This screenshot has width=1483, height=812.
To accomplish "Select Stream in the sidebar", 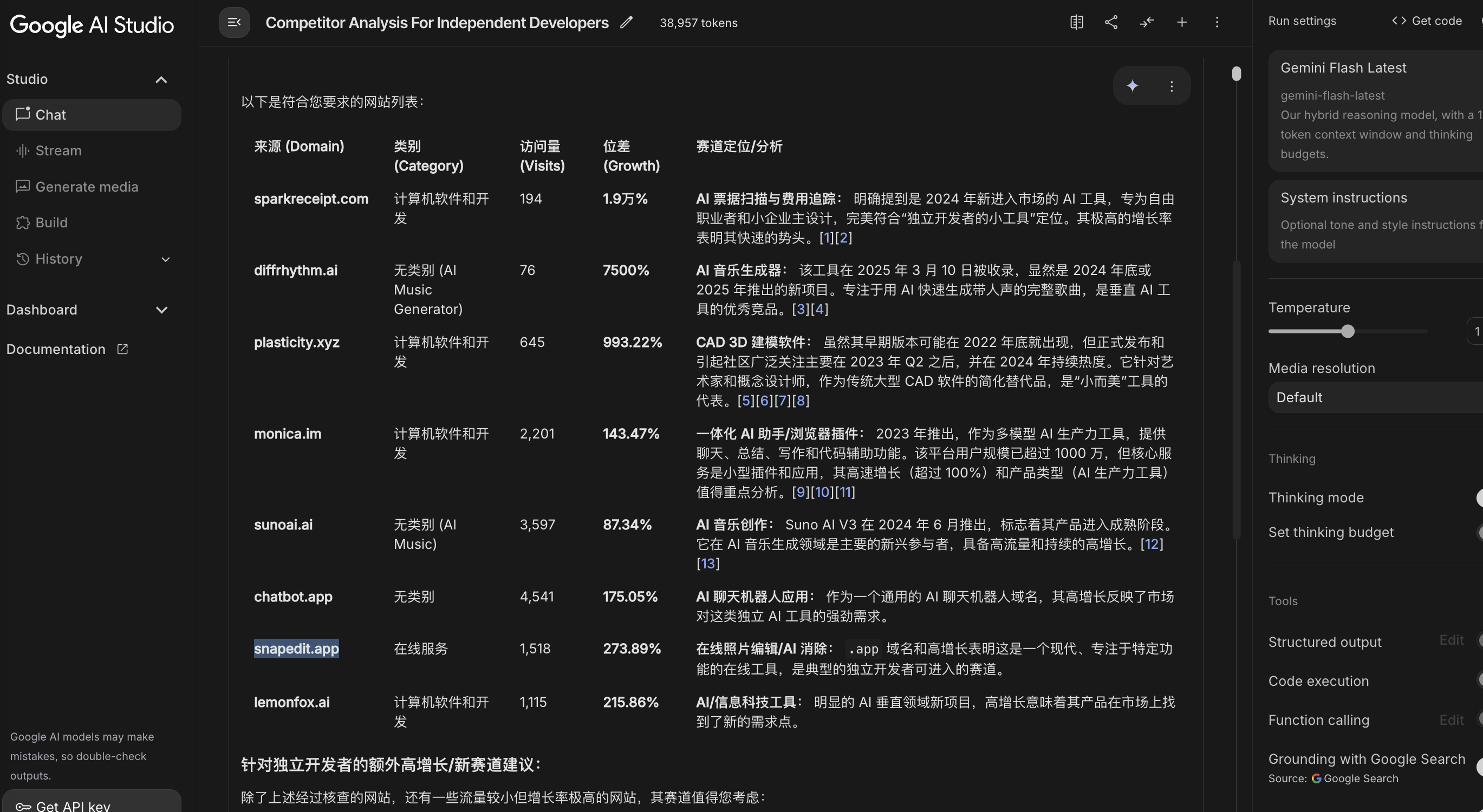I will point(92,150).
